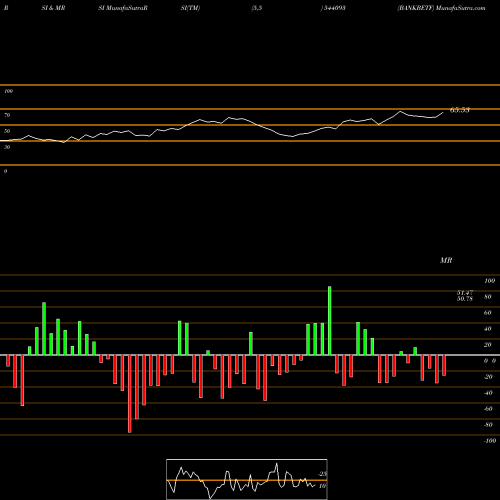Click the "100" label on the upper RSI panel
This screenshot has height=500, width=500.
[x=8, y=91]
